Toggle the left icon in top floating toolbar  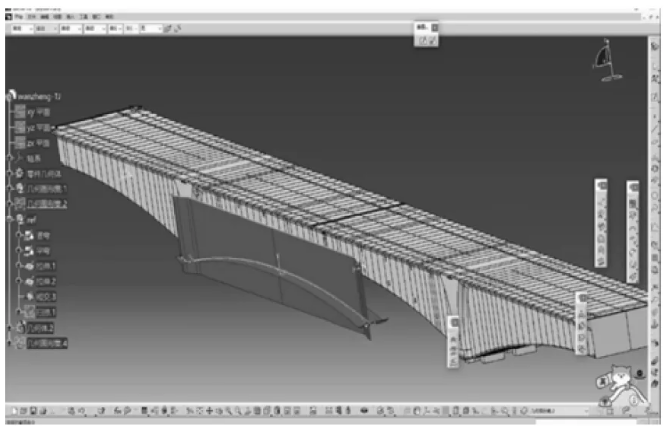(422, 41)
